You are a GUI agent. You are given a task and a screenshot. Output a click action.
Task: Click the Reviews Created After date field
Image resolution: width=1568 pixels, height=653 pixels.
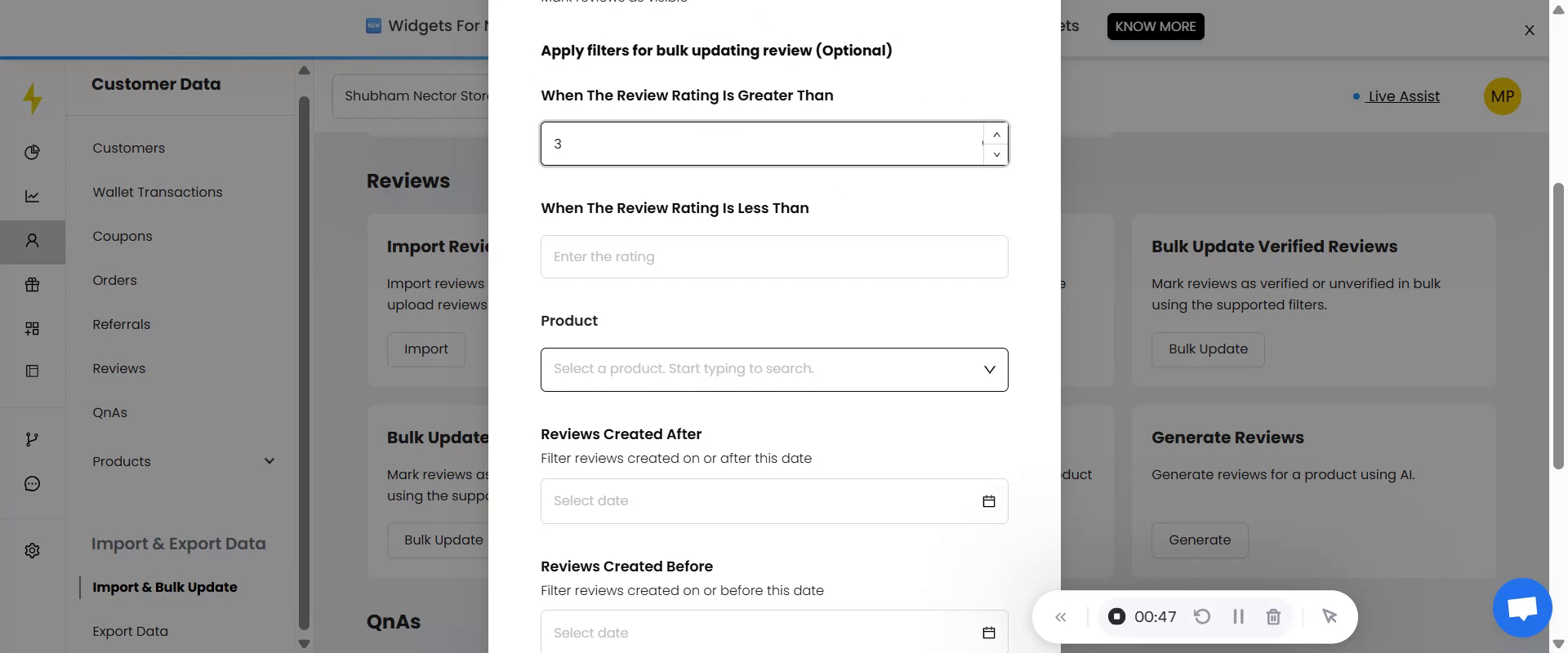pyautogui.click(x=774, y=501)
